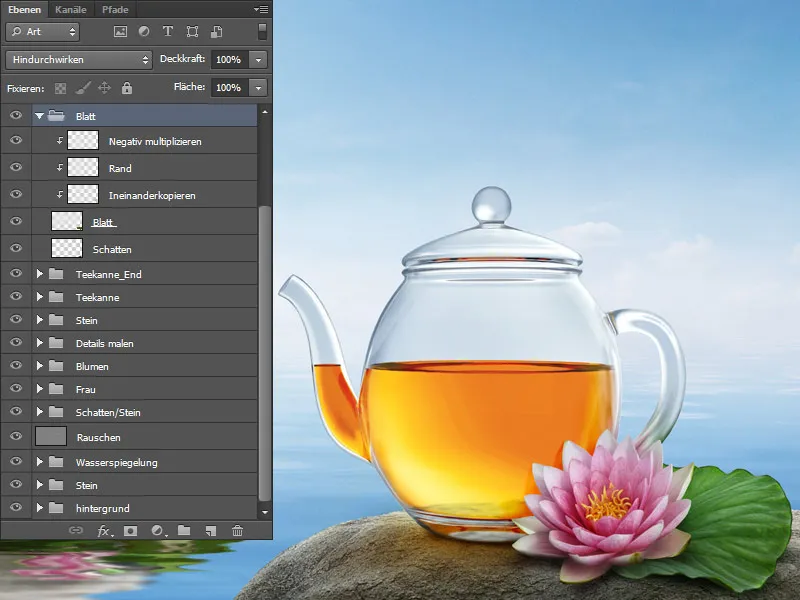Image resolution: width=800 pixels, height=600 pixels.
Task: Click the Deckkraft 100% value field
Action: (x=230, y=60)
